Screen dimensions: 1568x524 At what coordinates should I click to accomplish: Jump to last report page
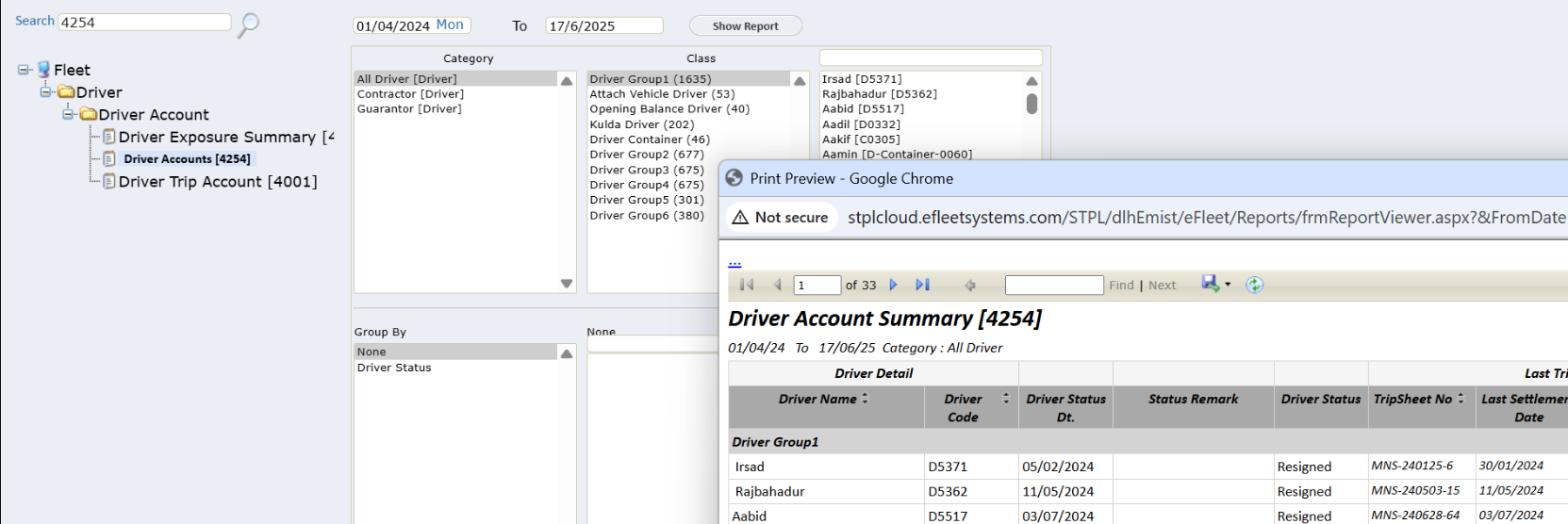pos(922,285)
